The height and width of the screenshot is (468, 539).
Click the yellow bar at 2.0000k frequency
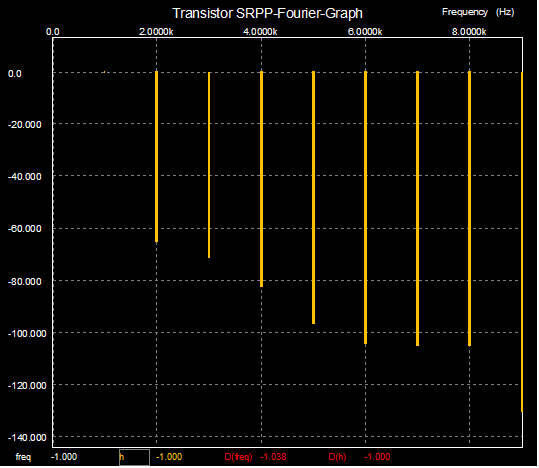(x=157, y=157)
